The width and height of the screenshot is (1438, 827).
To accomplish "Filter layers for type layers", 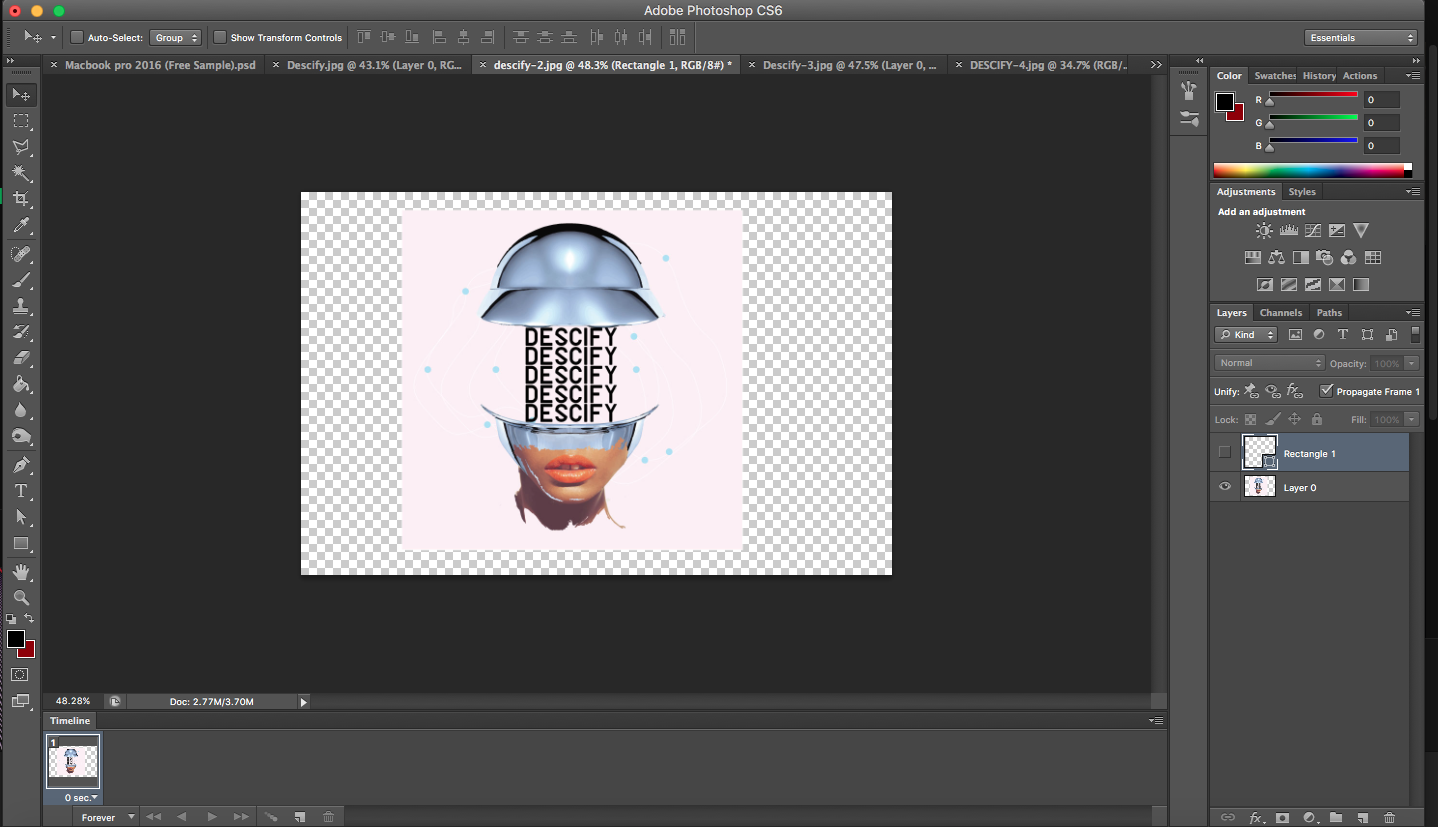I will tap(1343, 335).
